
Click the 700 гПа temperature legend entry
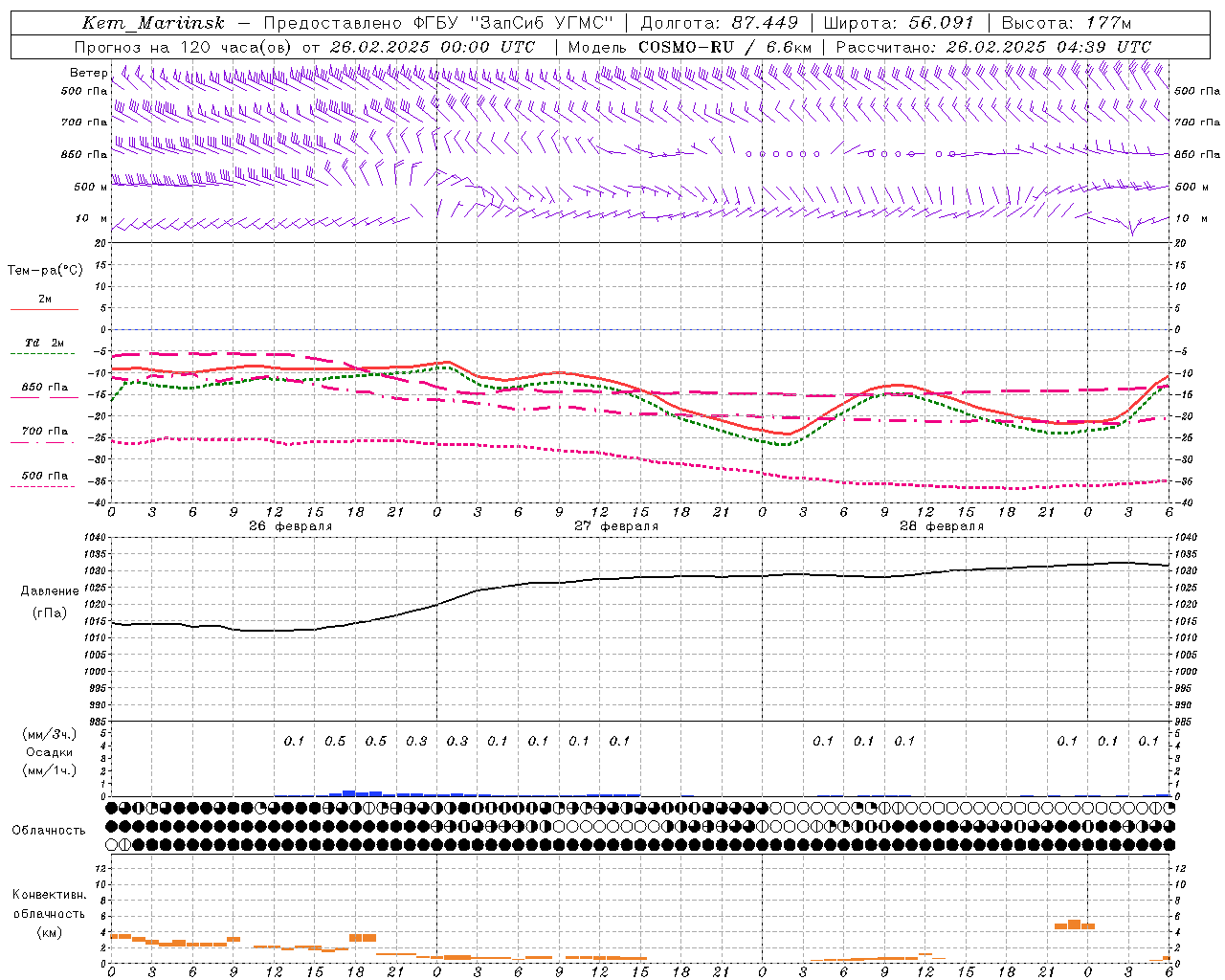point(45,432)
